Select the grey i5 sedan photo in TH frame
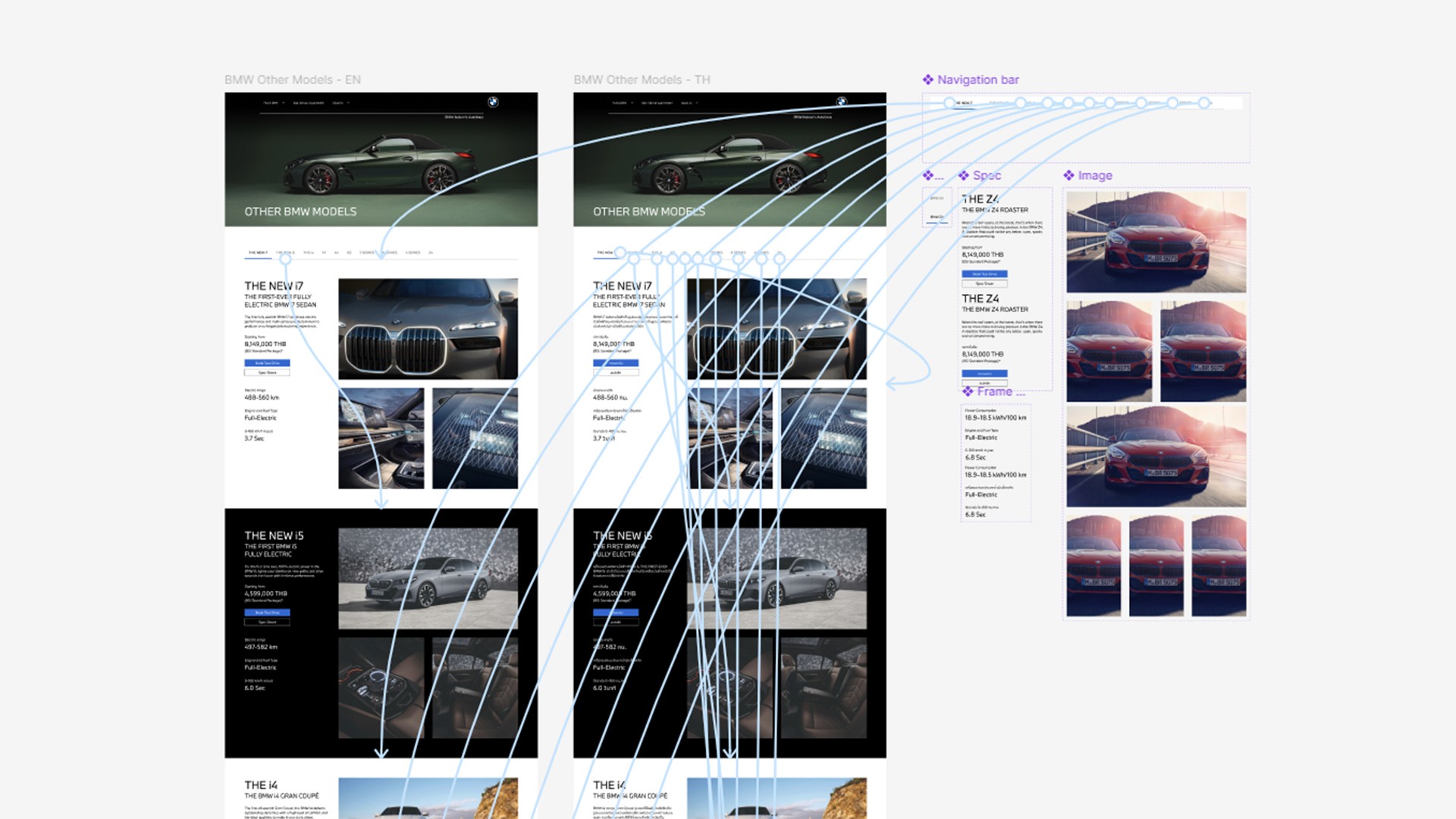This screenshot has height=819, width=1456. pos(777,579)
